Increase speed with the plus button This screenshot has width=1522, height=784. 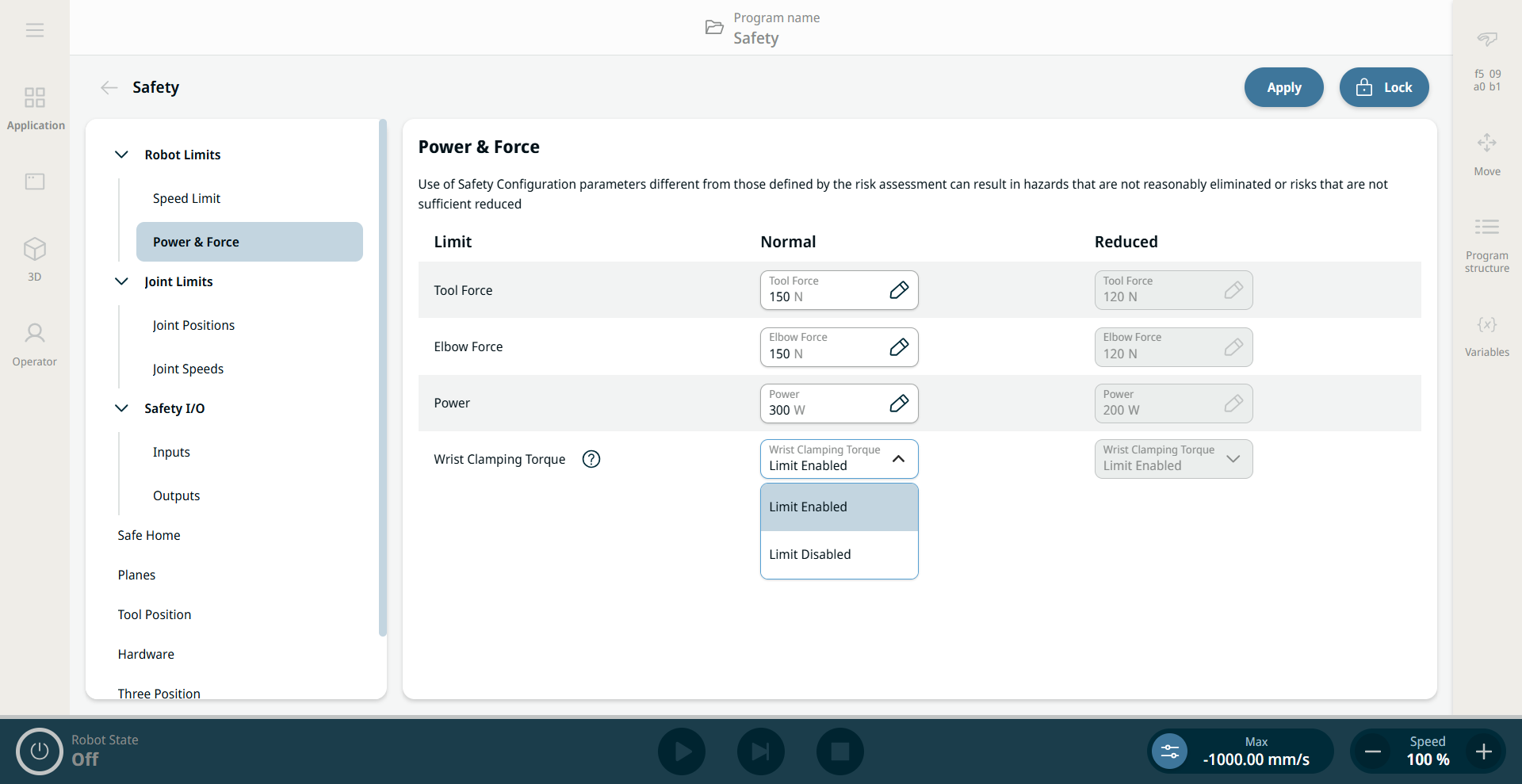click(1484, 751)
